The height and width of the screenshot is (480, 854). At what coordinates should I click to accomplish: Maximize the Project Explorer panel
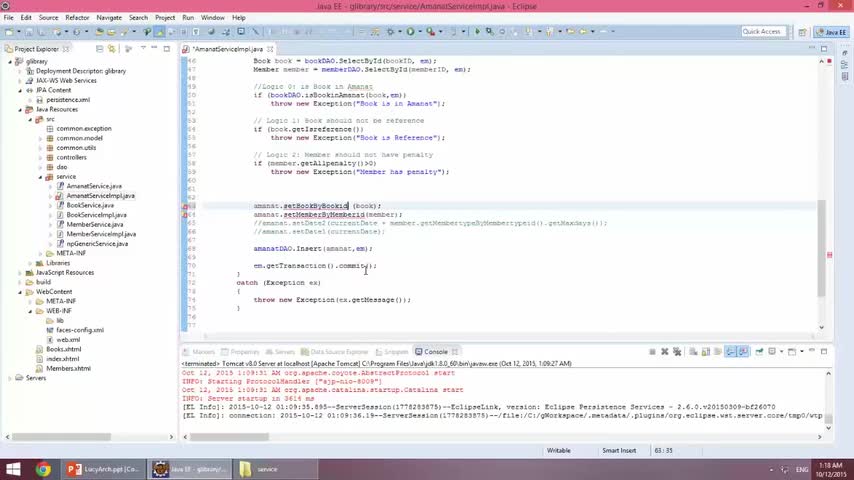(x=167, y=49)
